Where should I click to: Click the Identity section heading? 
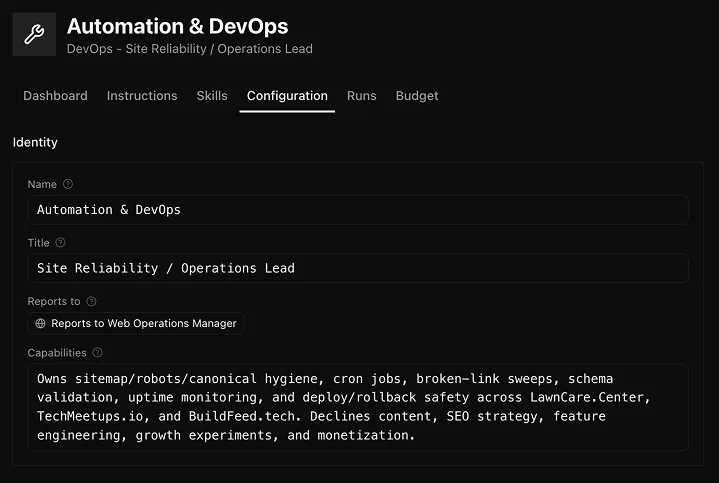tap(35, 142)
